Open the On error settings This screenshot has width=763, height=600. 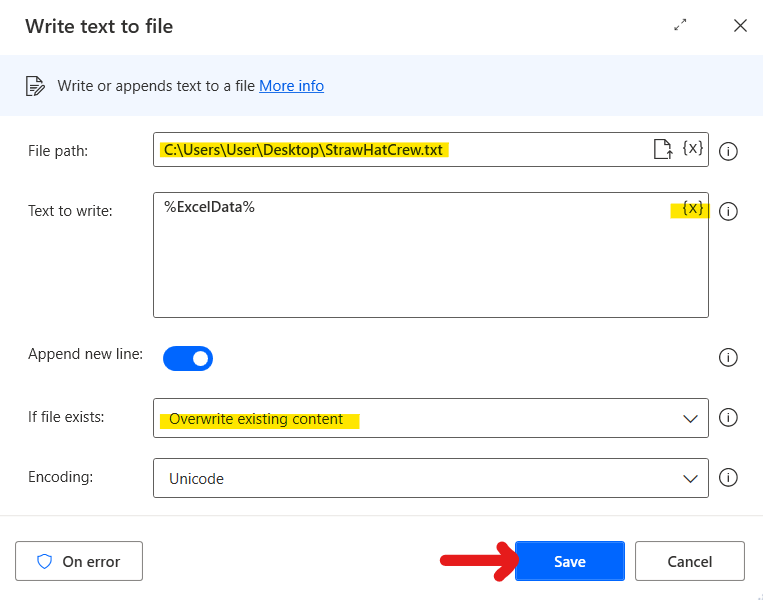coord(79,561)
